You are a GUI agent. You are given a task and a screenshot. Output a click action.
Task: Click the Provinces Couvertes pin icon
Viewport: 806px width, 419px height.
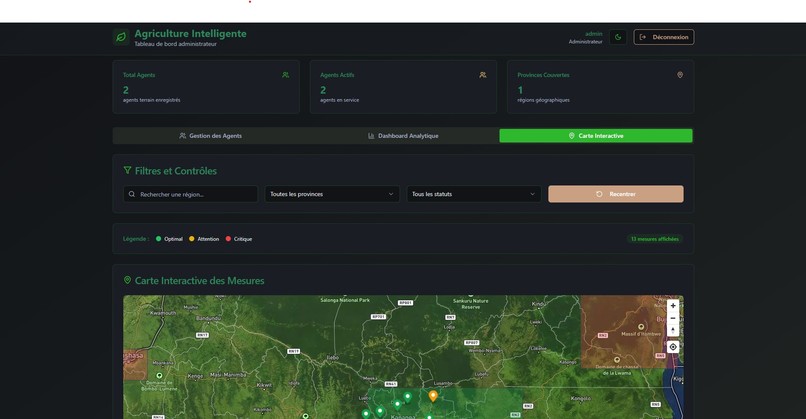pos(680,75)
